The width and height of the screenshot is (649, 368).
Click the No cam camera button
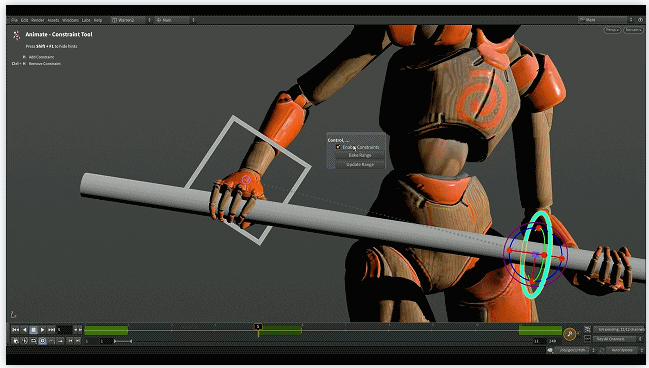click(x=633, y=30)
